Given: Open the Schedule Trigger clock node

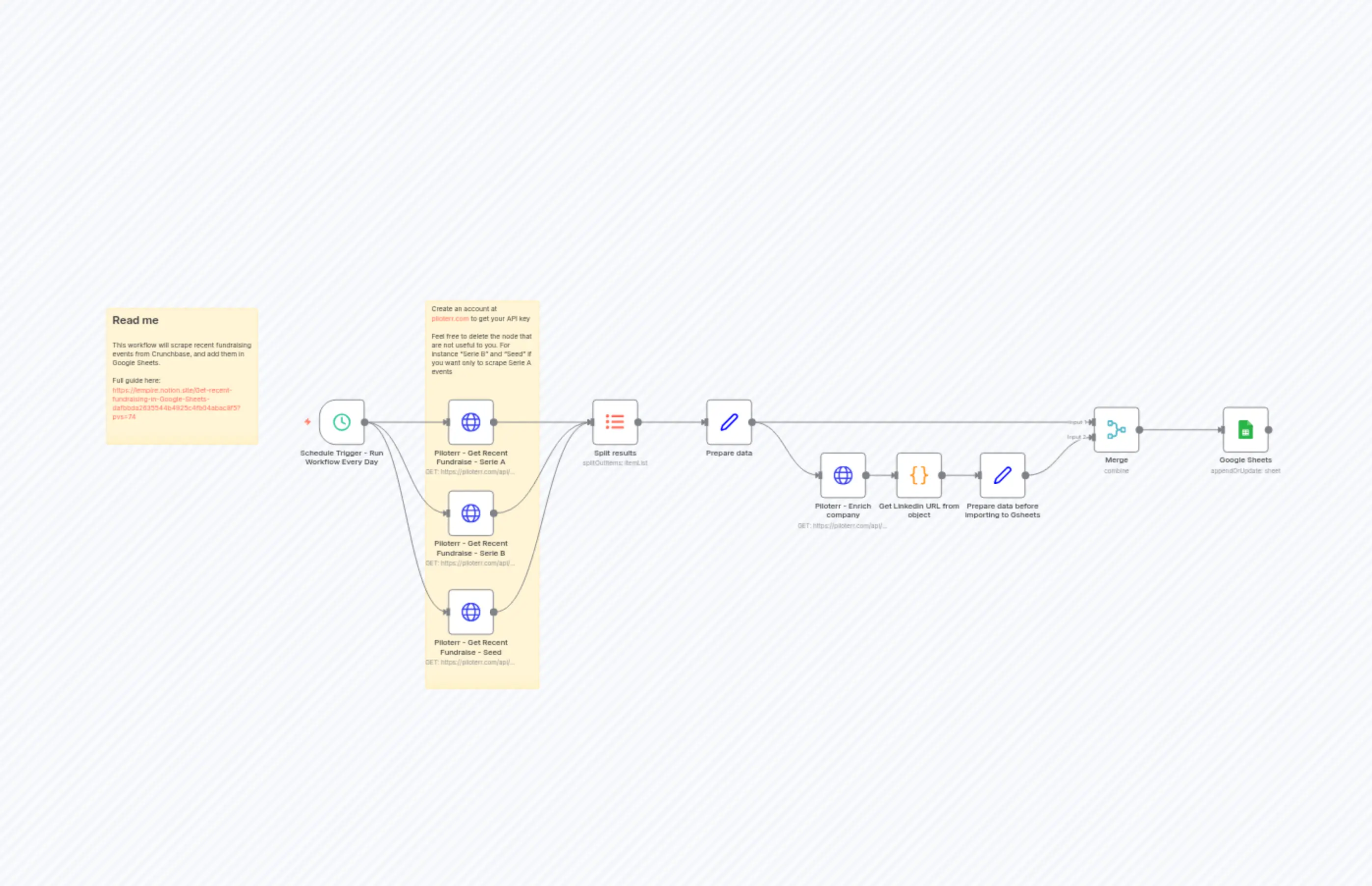Looking at the screenshot, I should coord(342,421).
